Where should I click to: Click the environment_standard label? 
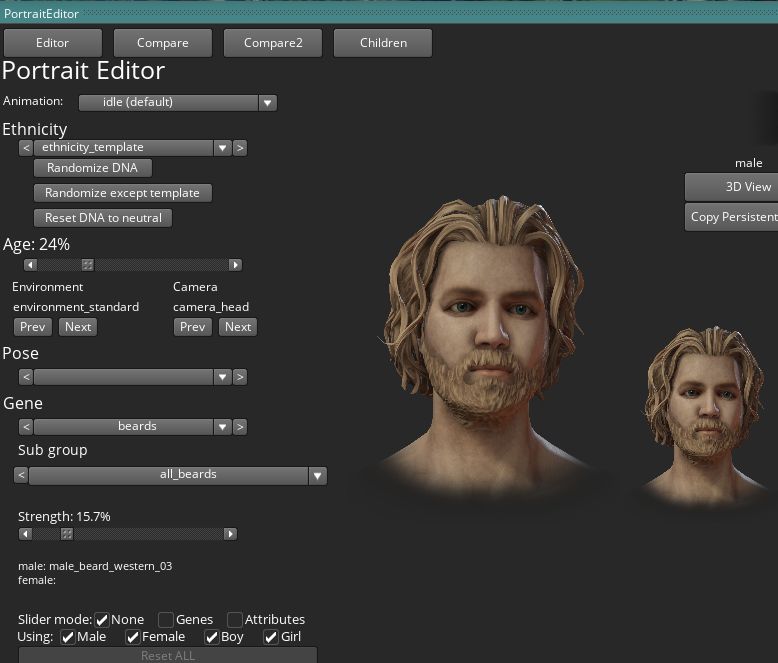(76, 307)
